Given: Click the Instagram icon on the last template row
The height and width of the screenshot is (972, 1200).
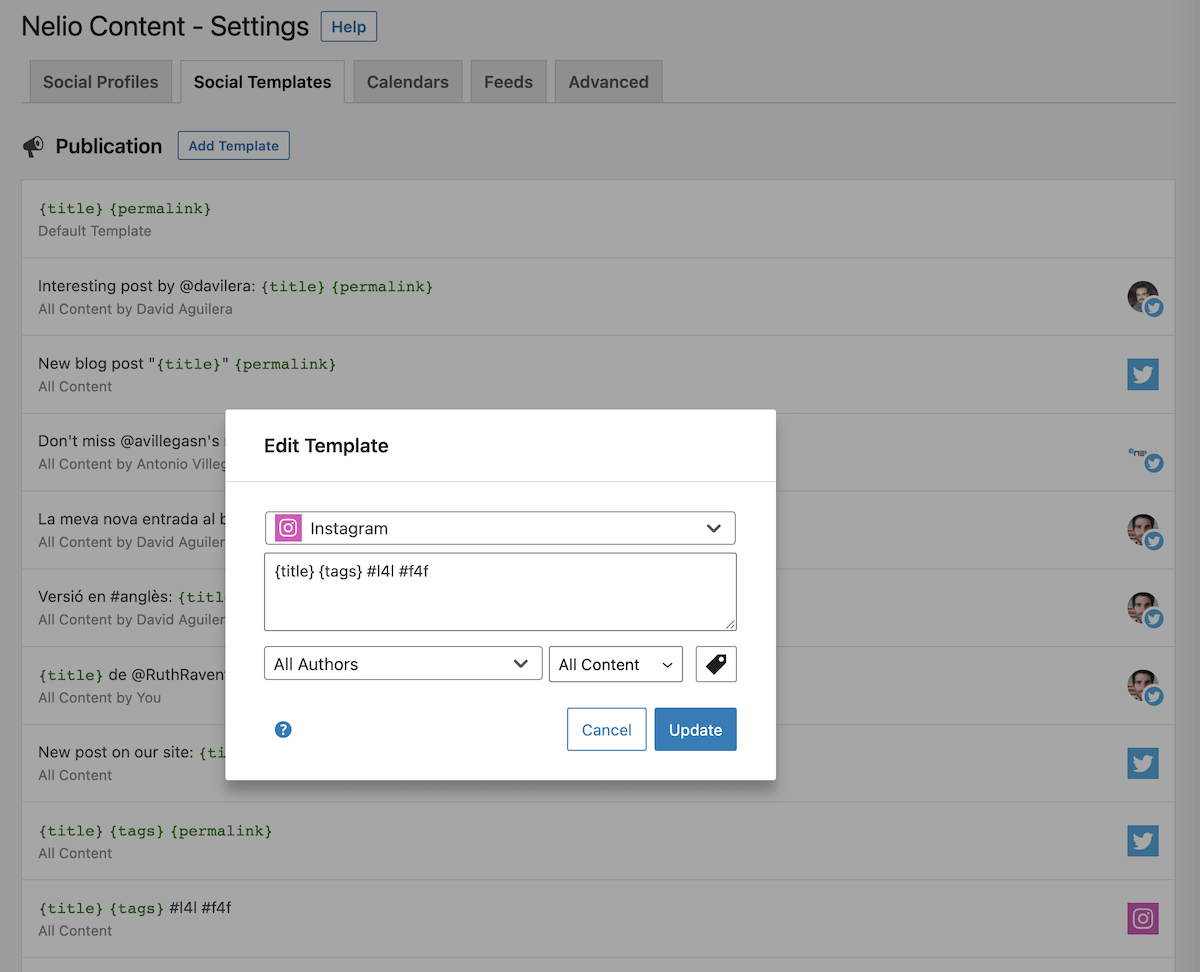Looking at the screenshot, I should coord(1143,918).
